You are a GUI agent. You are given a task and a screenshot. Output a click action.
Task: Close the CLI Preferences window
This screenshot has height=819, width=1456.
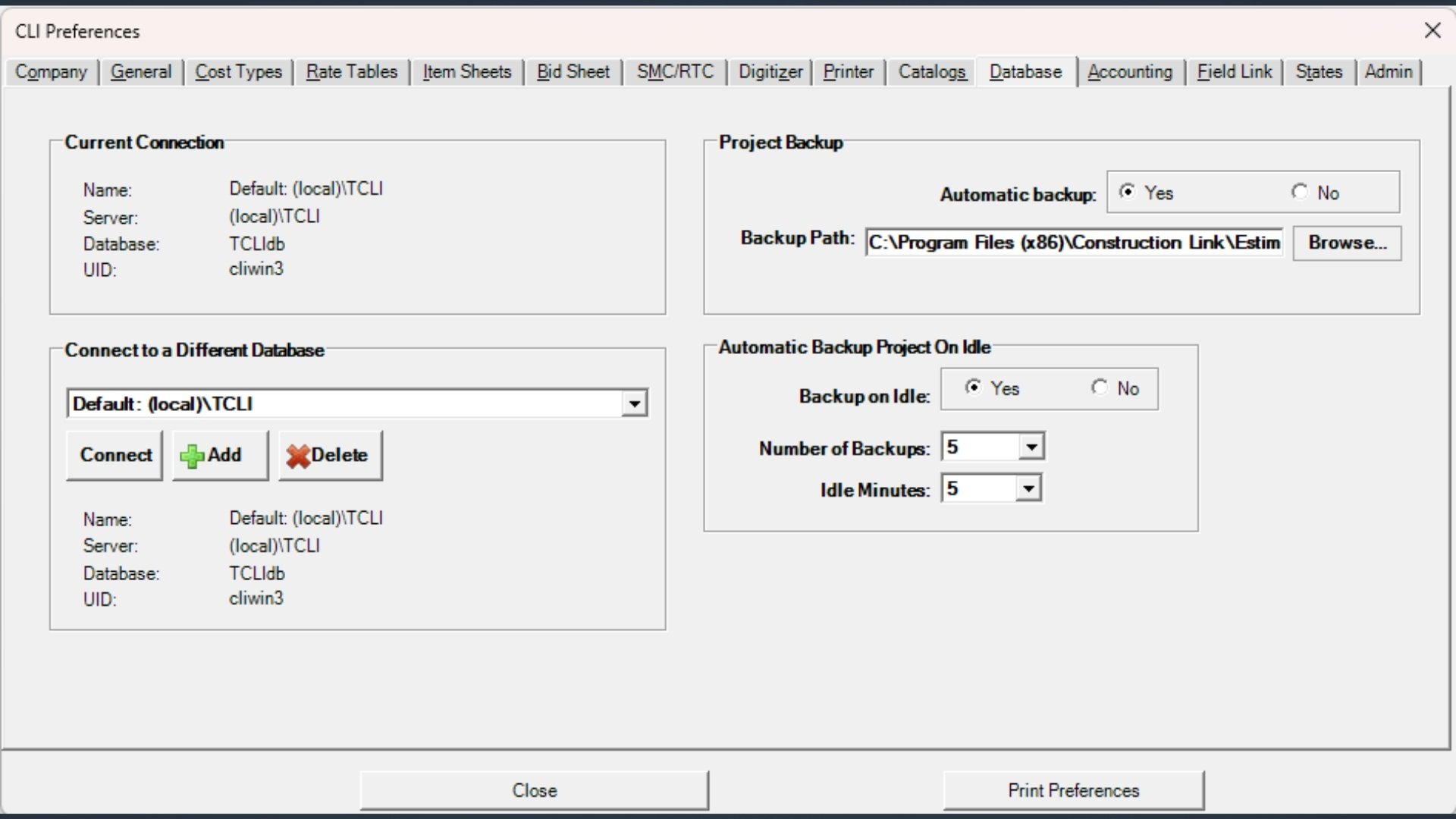click(1432, 31)
